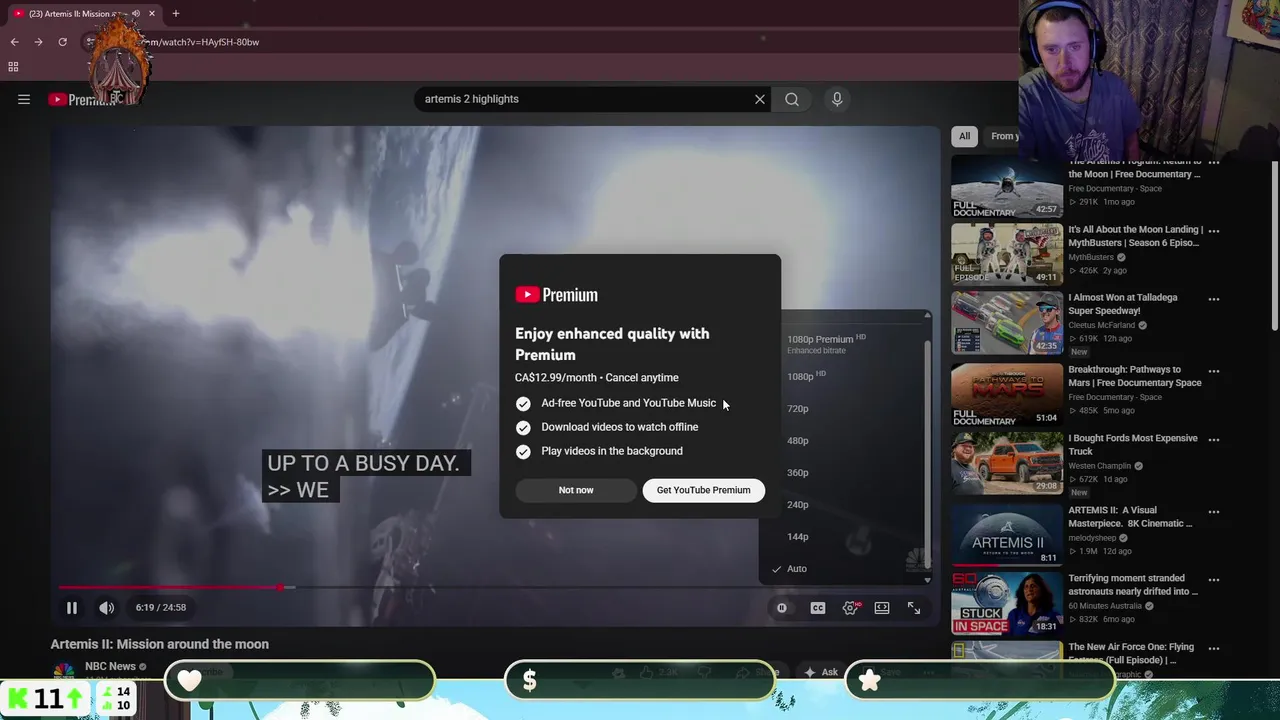Open options for New Air Force One video
Viewport: 1280px width, 720px height.
(x=1214, y=649)
